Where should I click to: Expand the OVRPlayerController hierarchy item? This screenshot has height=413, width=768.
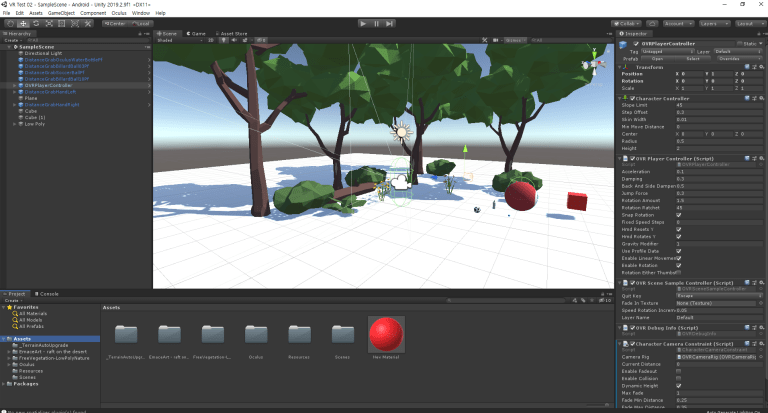[13, 85]
